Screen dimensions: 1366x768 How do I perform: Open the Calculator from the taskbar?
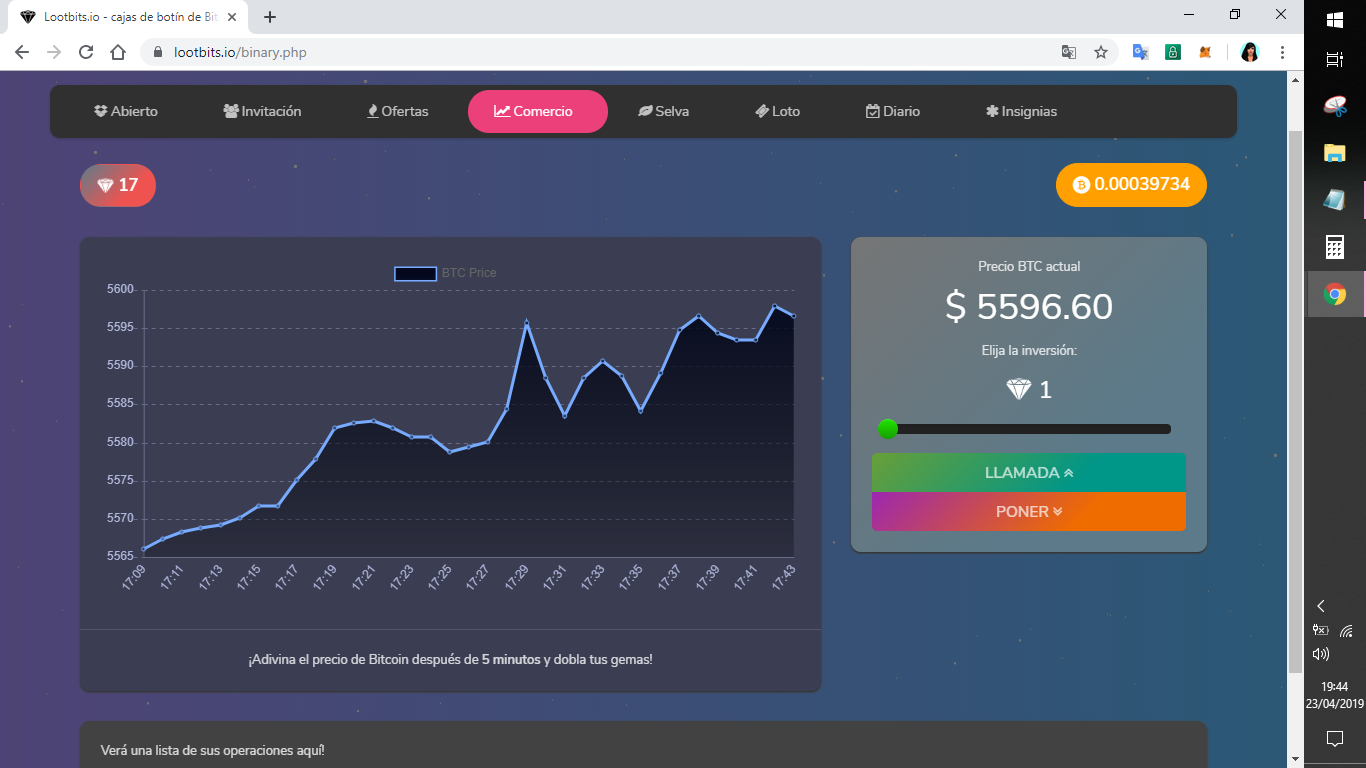click(x=1334, y=247)
